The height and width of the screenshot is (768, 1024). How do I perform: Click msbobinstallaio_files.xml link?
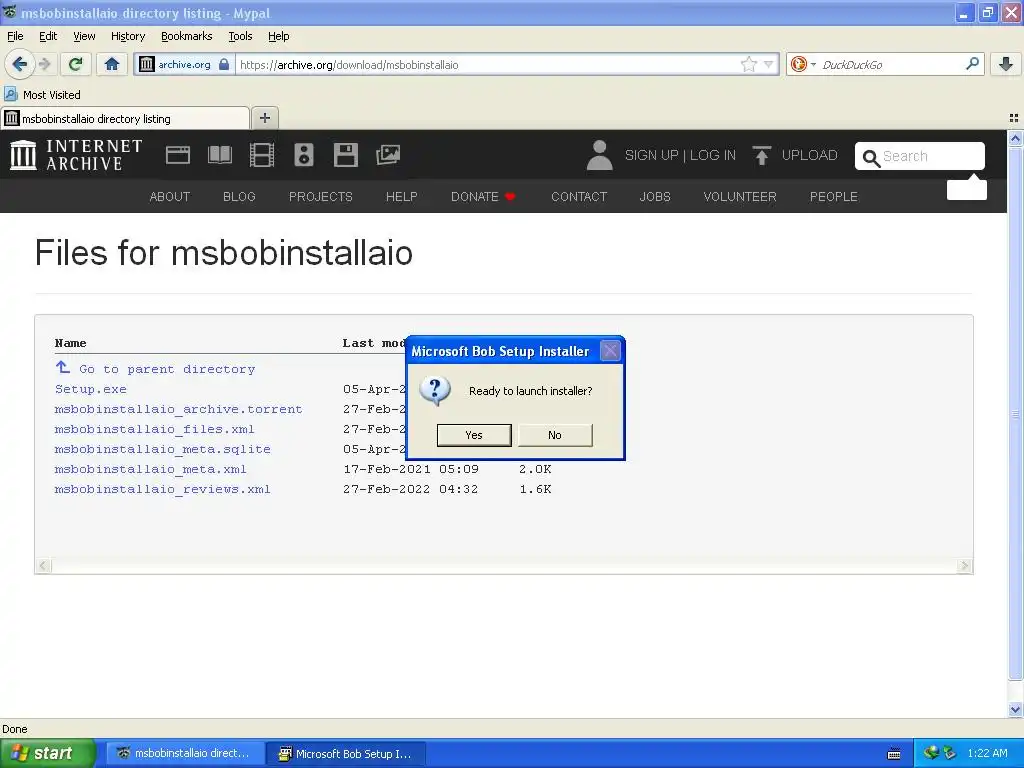pos(154,429)
